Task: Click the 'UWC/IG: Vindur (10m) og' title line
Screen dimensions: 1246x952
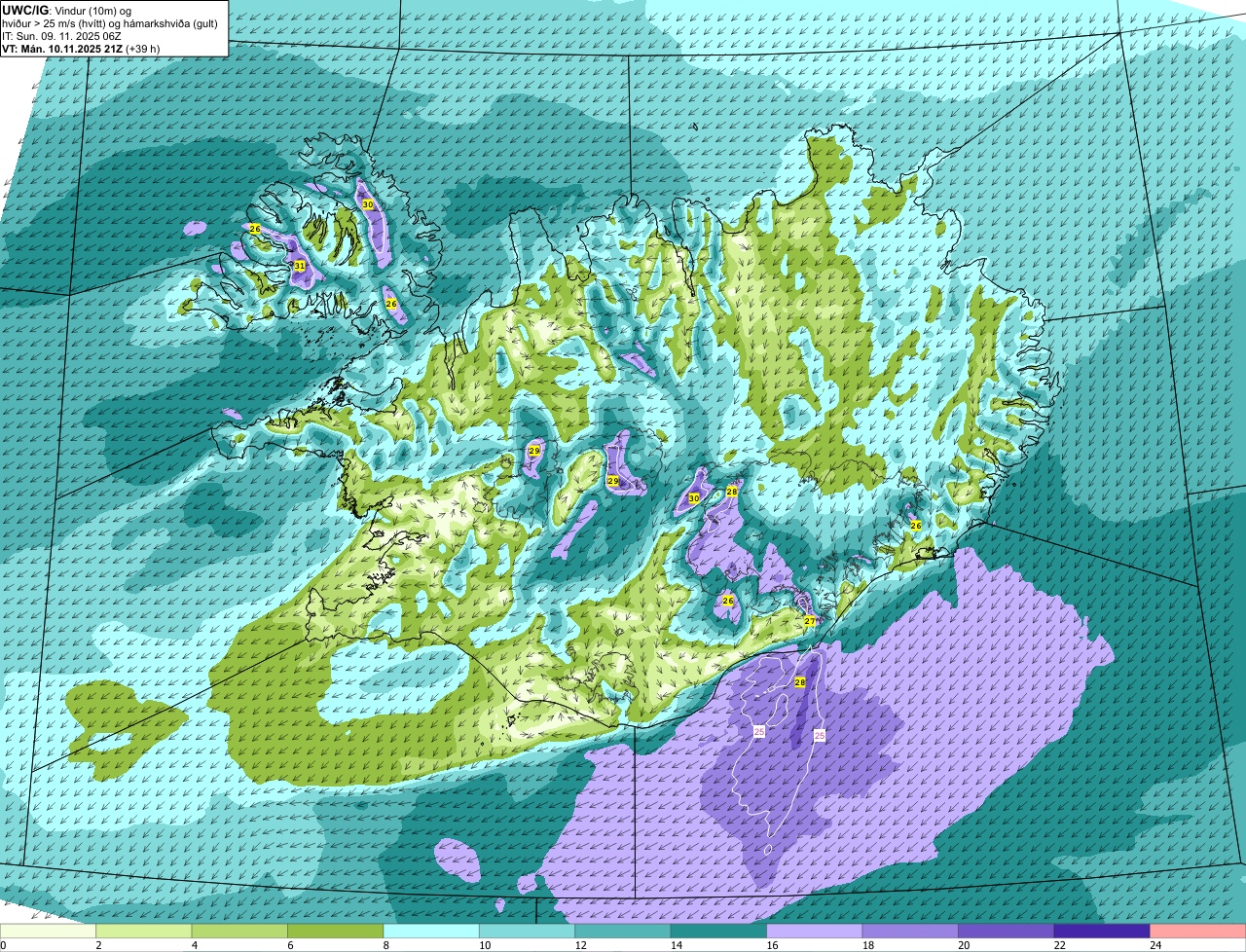Action: pyautogui.click(x=67, y=10)
